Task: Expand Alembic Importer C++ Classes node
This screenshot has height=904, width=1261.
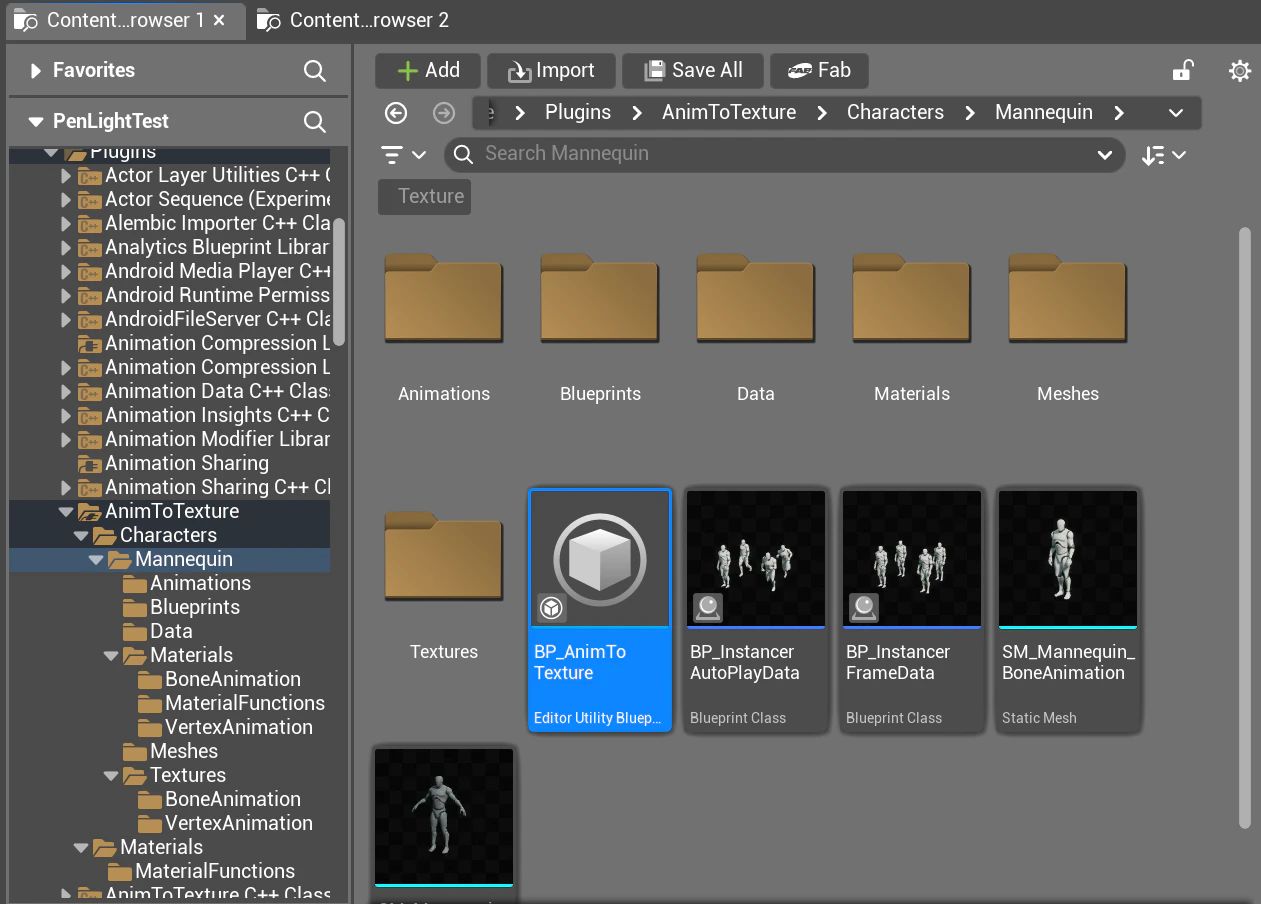Action: pos(66,223)
